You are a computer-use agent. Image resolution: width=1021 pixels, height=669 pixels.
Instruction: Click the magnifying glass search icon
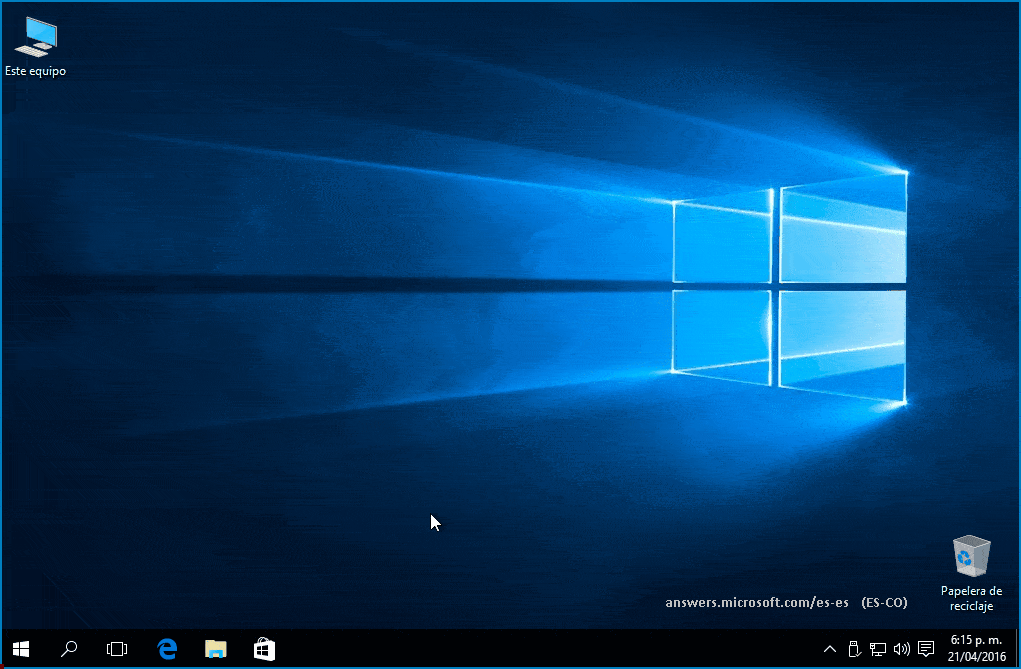tap(69, 649)
